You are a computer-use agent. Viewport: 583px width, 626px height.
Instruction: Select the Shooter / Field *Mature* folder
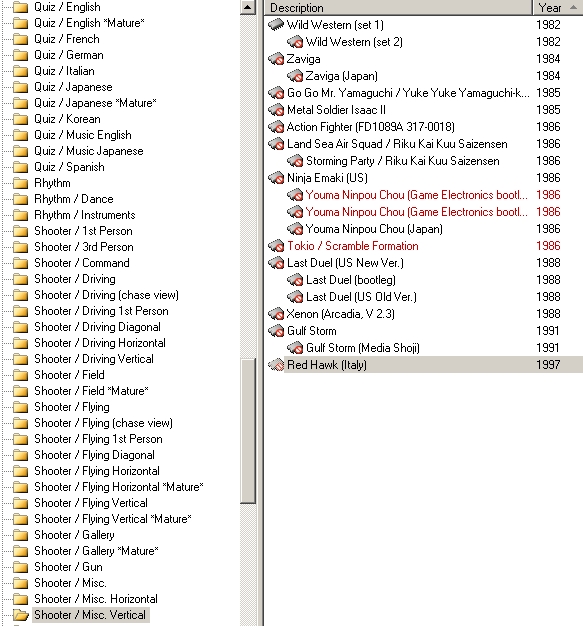pos(91,391)
